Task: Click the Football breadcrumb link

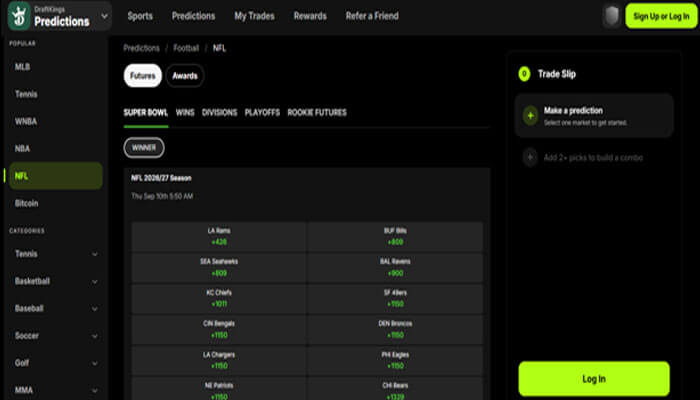Action: click(x=186, y=48)
